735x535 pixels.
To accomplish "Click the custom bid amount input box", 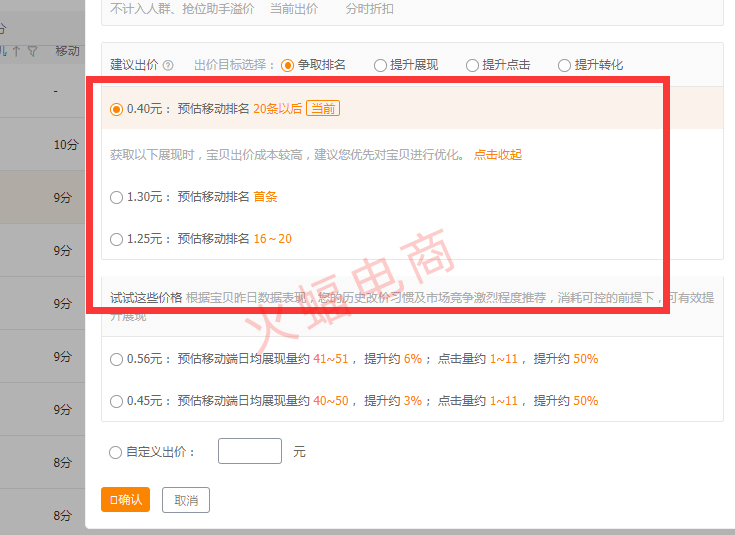I will pyautogui.click(x=249, y=451).
